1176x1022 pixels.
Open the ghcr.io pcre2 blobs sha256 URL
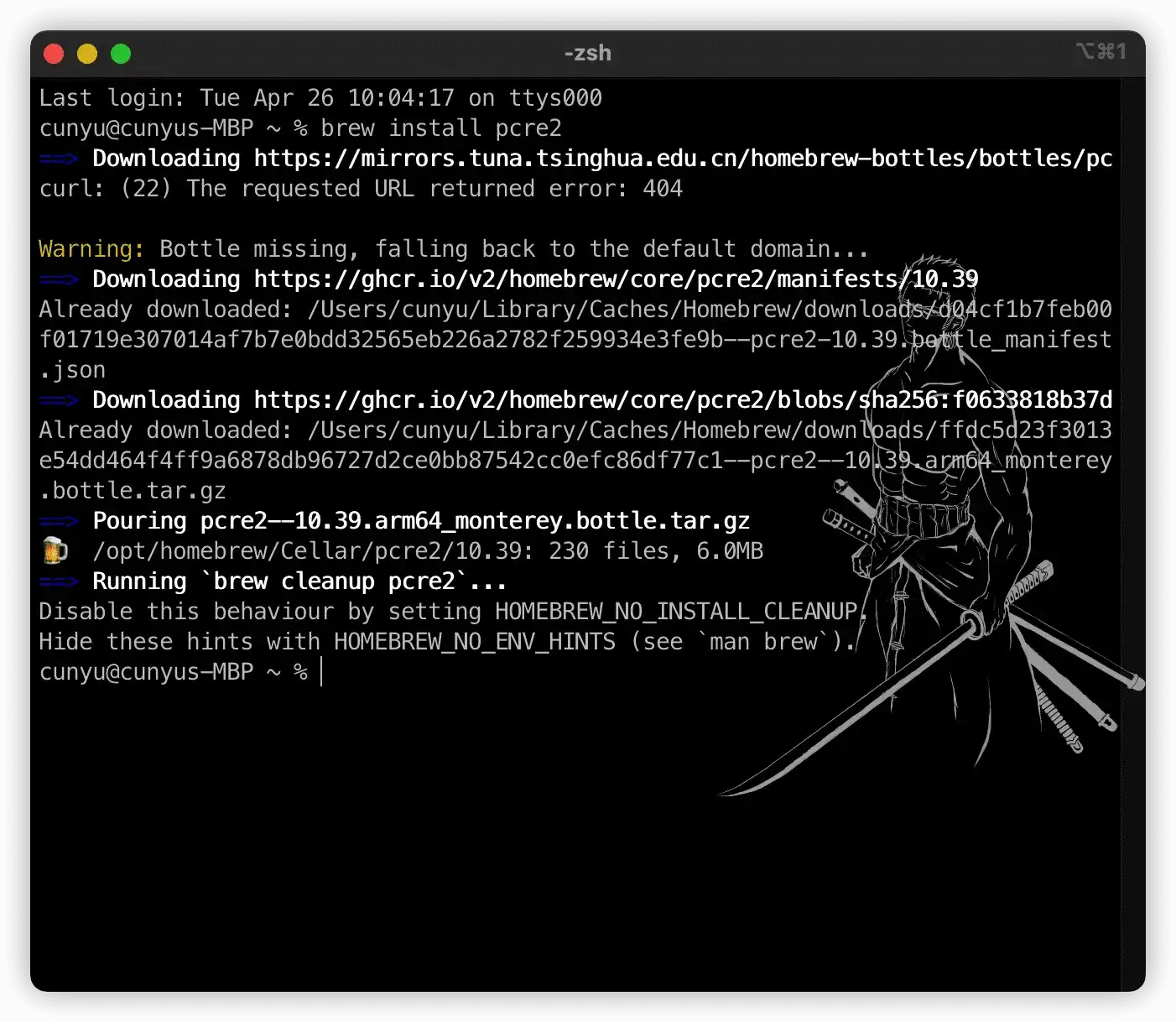tap(683, 400)
